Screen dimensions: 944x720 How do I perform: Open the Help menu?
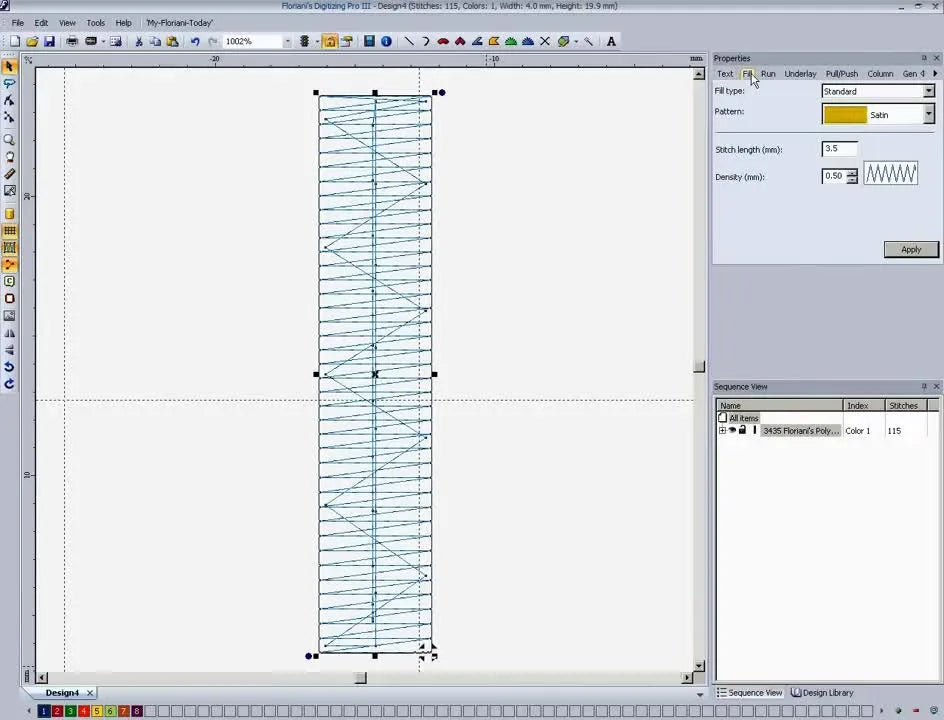123,23
